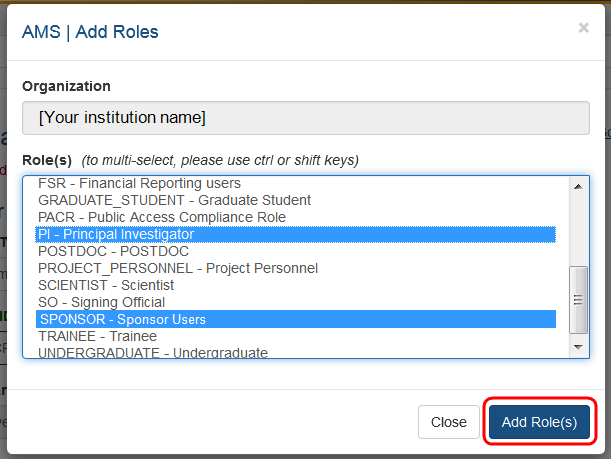Select GRADUATE_STUDENT - Graduate Student role
Viewport: 611px width, 459px height.
coord(174,200)
